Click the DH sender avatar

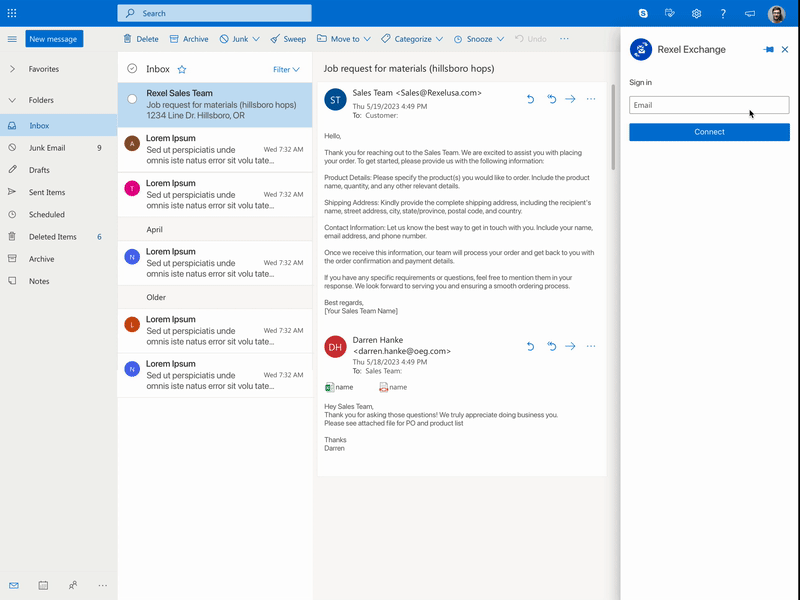coord(335,347)
